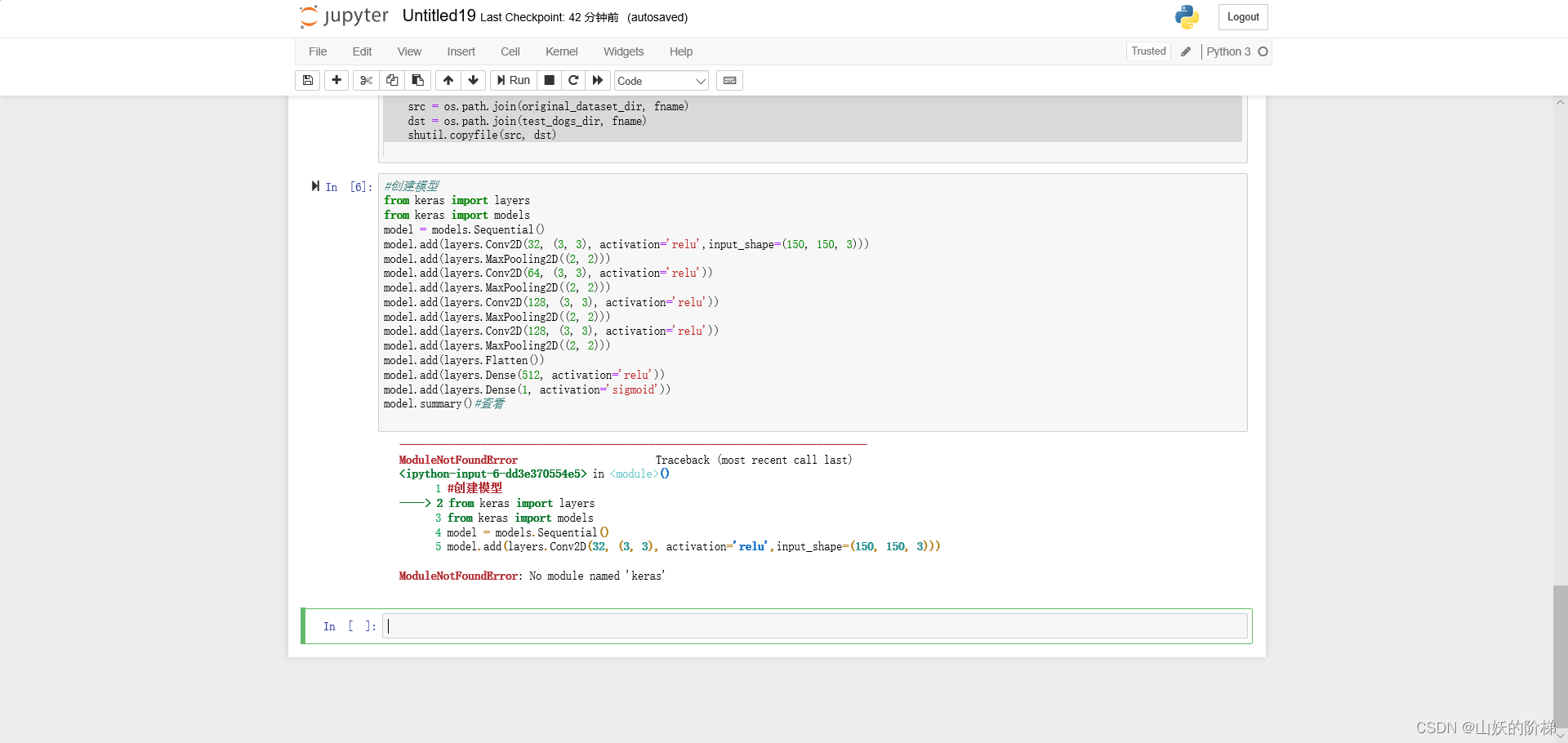Interrupt the kernel with stop icon
Viewport: 1568px width, 743px height.
point(550,80)
